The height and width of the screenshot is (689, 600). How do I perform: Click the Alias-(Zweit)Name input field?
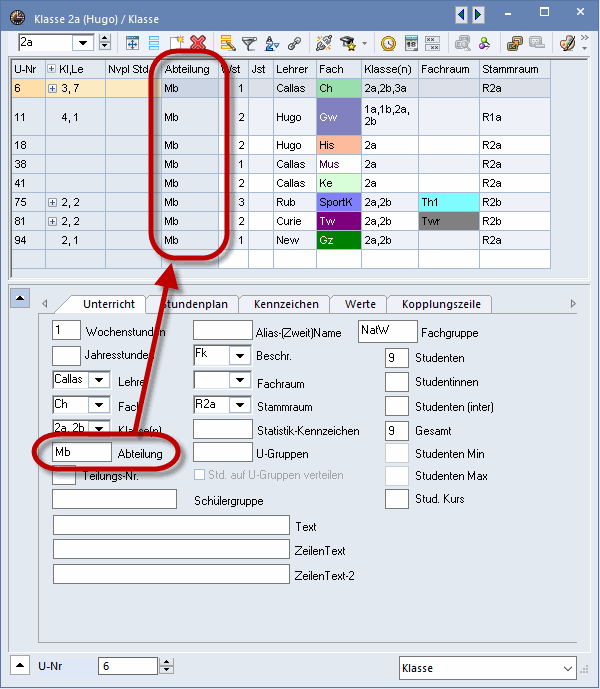(x=223, y=330)
